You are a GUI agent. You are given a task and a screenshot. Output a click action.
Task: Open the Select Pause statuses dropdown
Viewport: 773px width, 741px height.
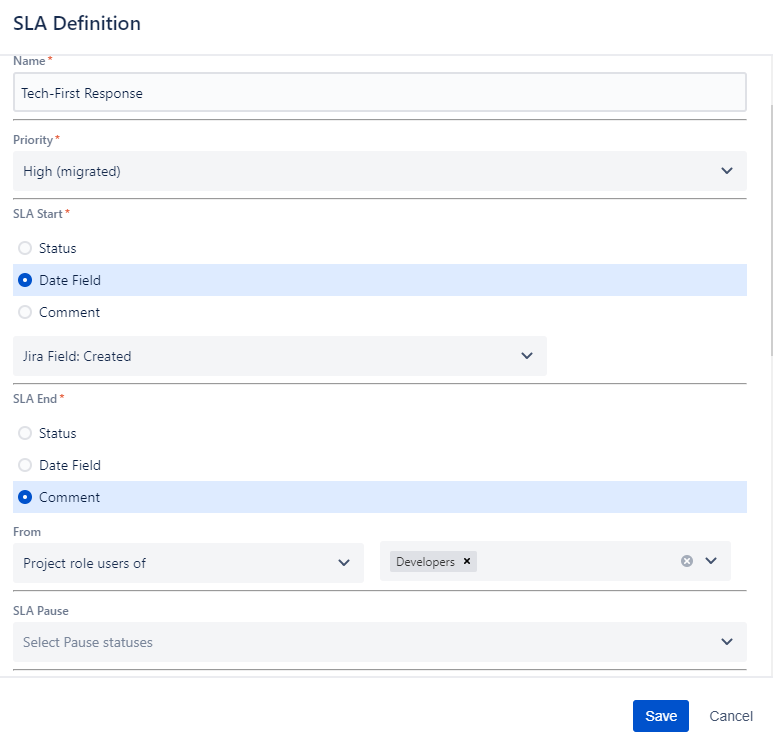pyautogui.click(x=727, y=642)
